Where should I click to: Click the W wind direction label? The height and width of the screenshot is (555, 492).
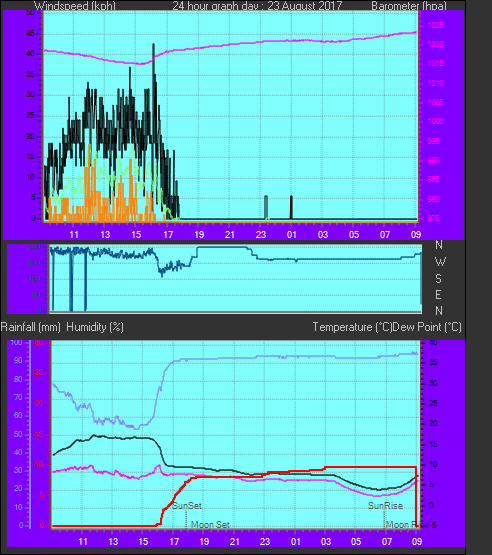pos(440,262)
